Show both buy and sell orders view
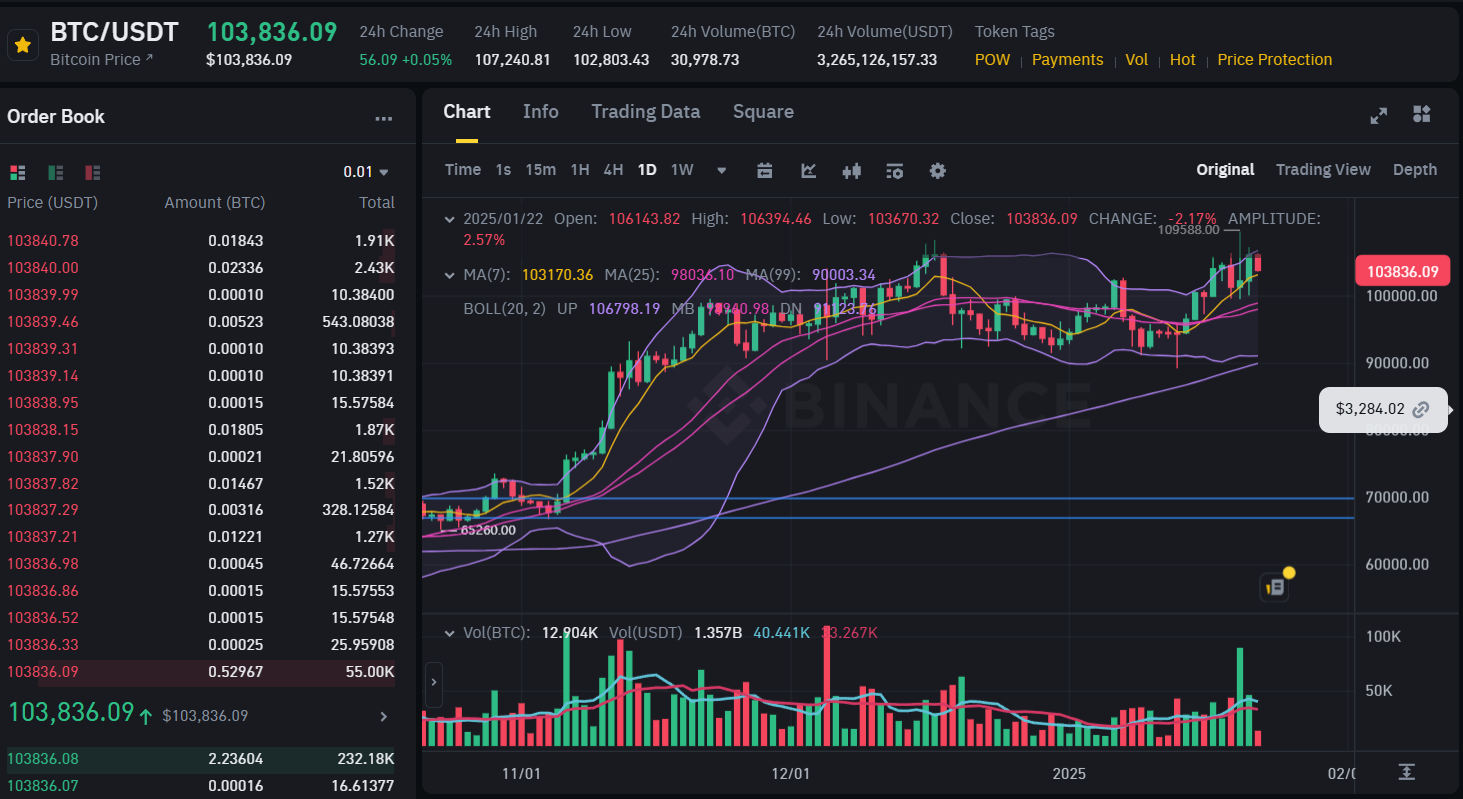This screenshot has width=1463, height=799. [18, 172]
